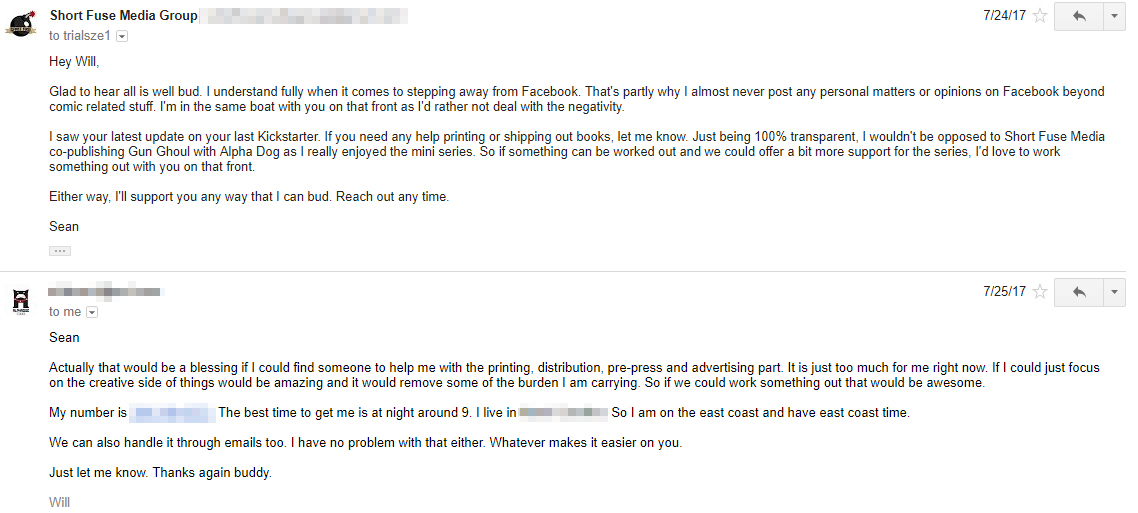Click the blurred phone number after "My number is"
Screen dimensions: 1138x513
[x=173, y=412]
